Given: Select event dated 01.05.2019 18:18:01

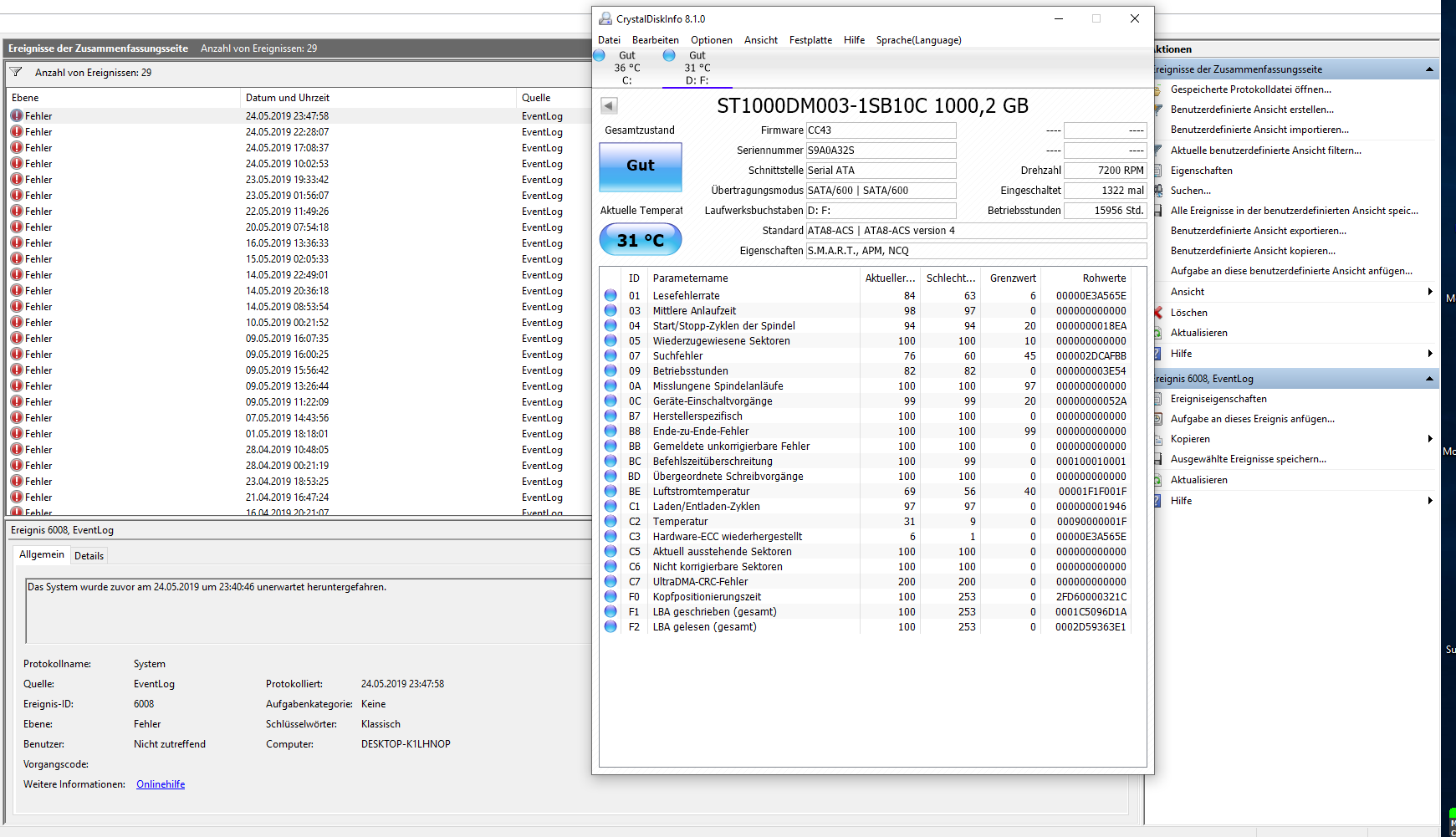Looking at the screenshot, I should 299,434.
